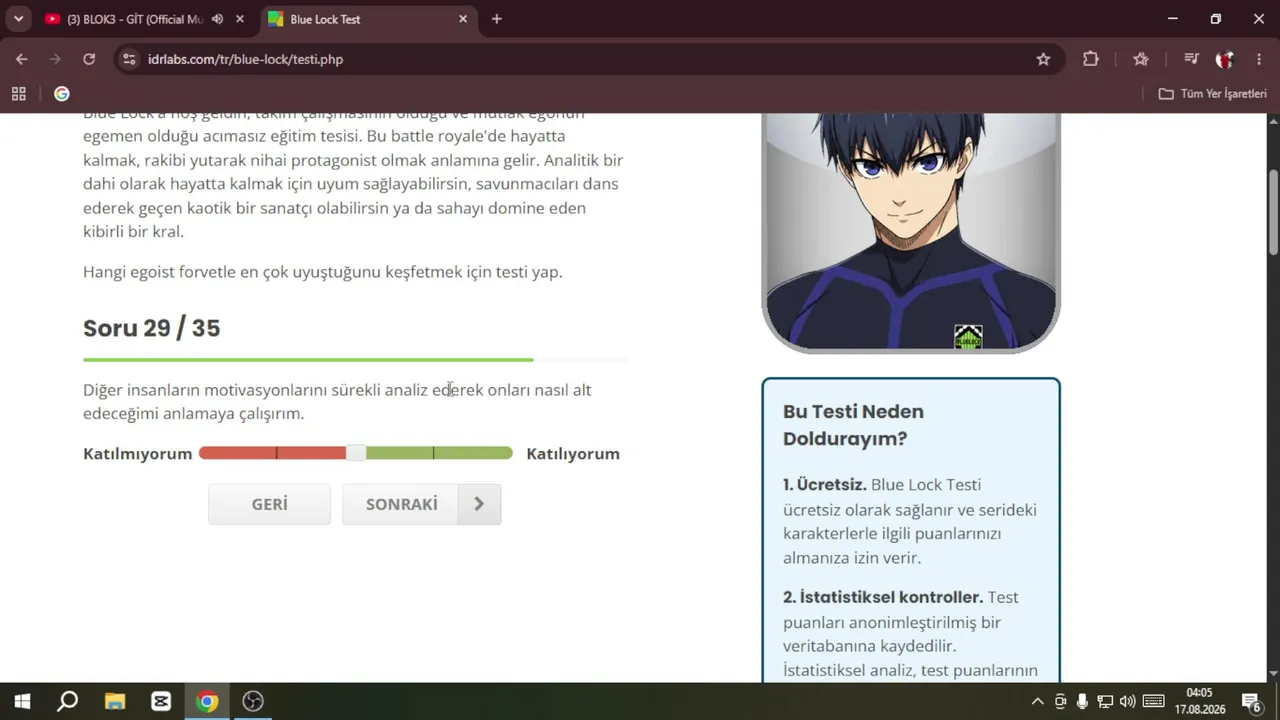Open the CapCut app on the taskbar

[x=161, y=701]
